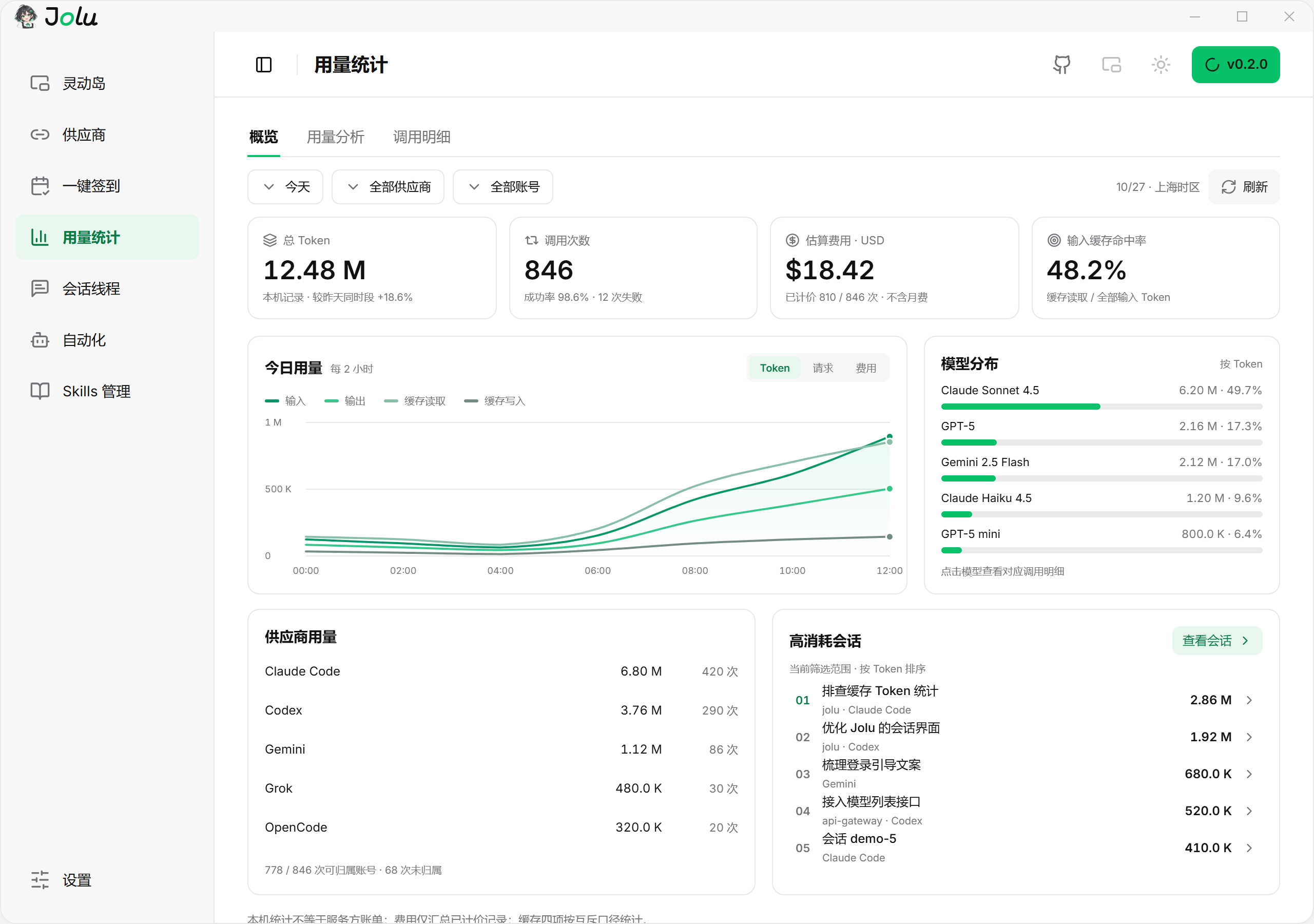
Task: Click the v0.2.0 version button
Action: click(x=1235, y=65)
